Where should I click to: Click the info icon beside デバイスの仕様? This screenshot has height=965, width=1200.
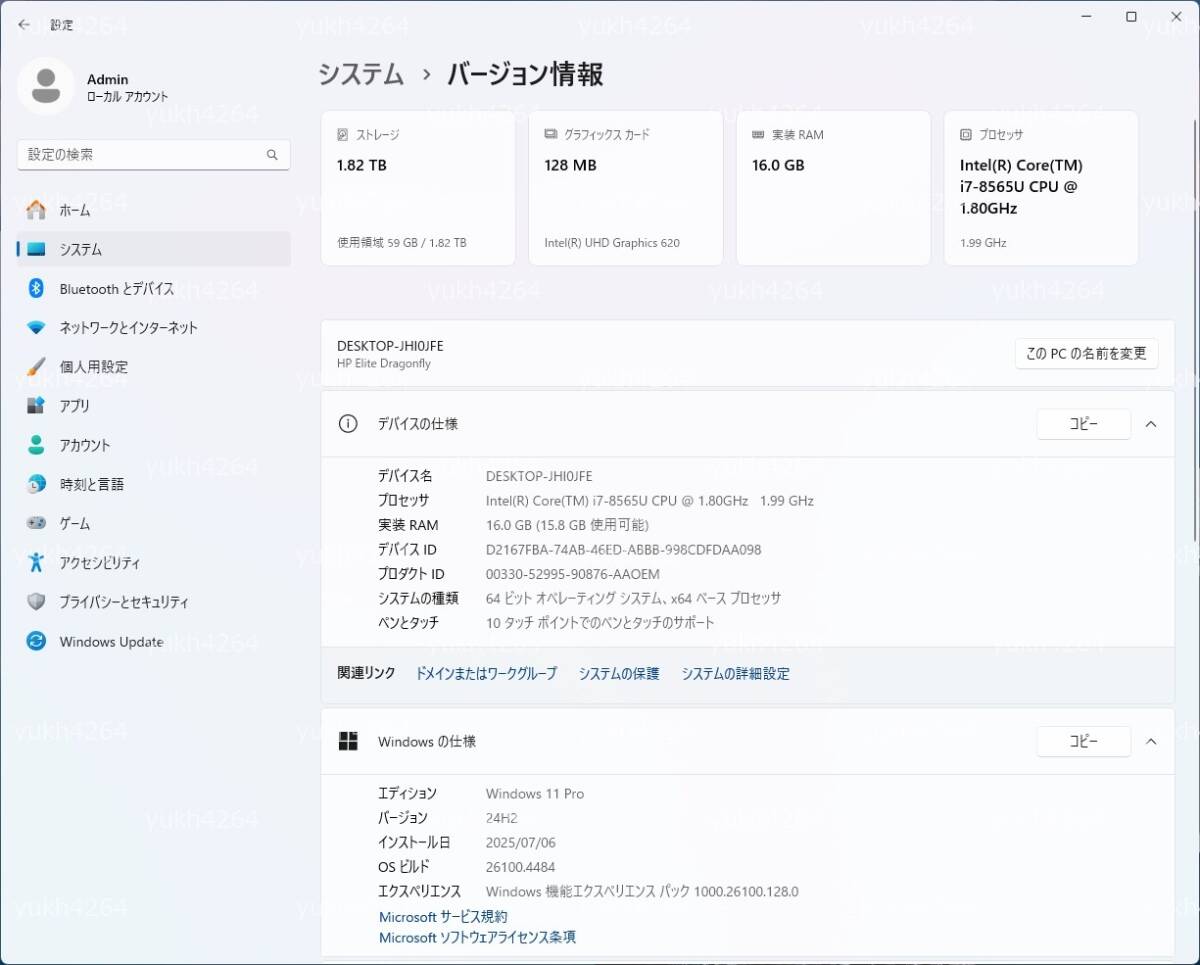click(x=348, y=423)
